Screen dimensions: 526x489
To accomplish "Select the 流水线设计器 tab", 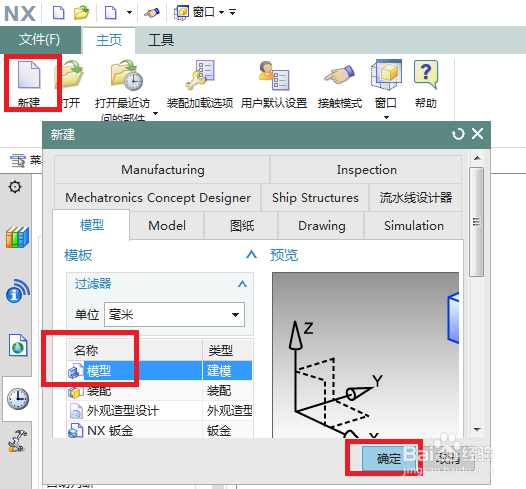I will pos(415,198).
